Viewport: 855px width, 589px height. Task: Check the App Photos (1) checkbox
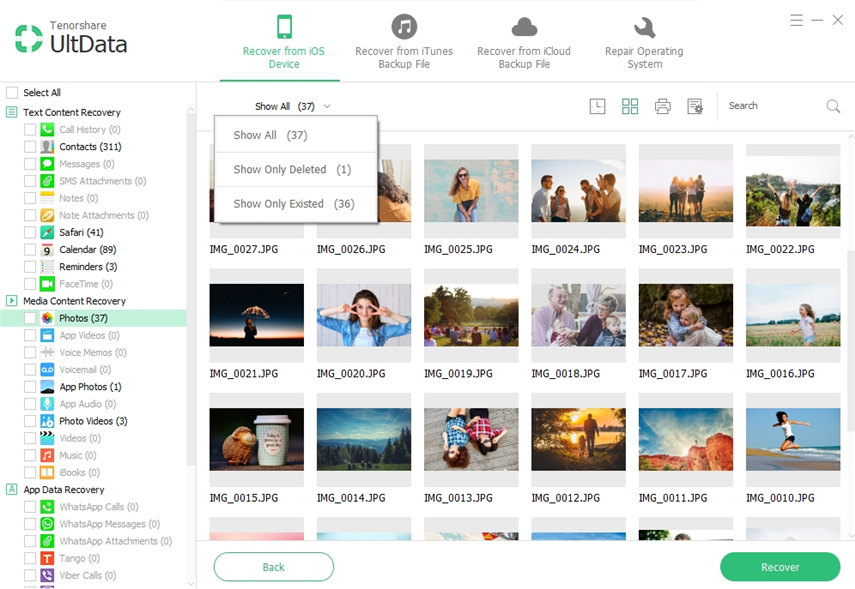[x=30, y=387]
